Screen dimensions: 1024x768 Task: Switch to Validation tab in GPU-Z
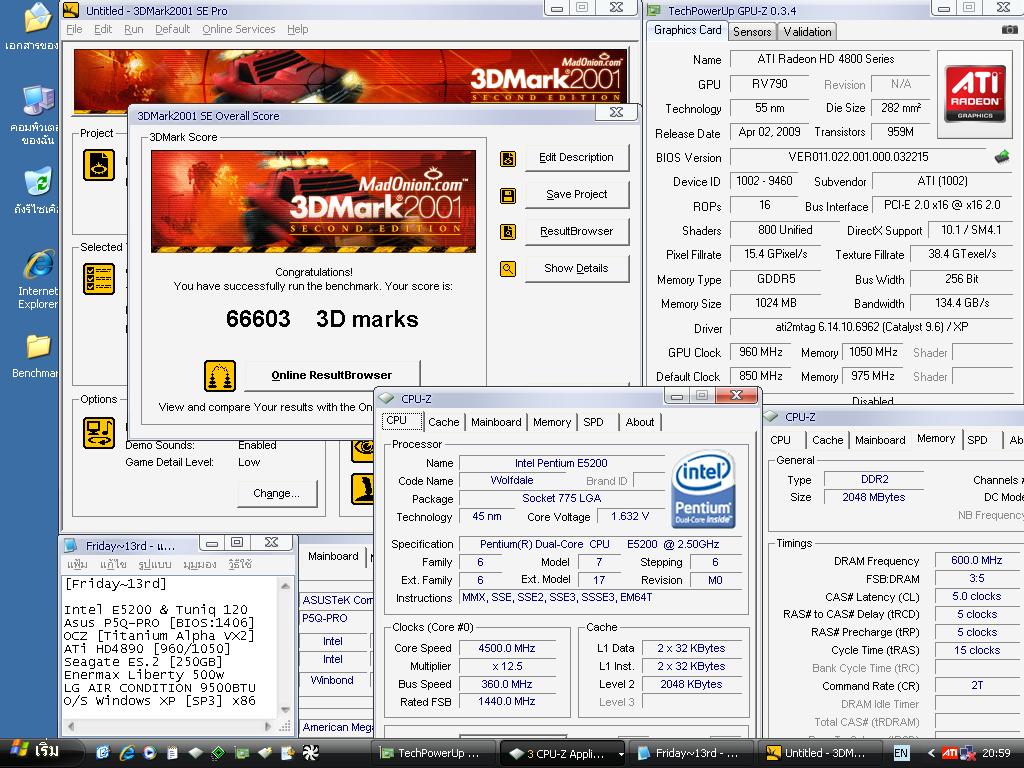coord(807,31)
